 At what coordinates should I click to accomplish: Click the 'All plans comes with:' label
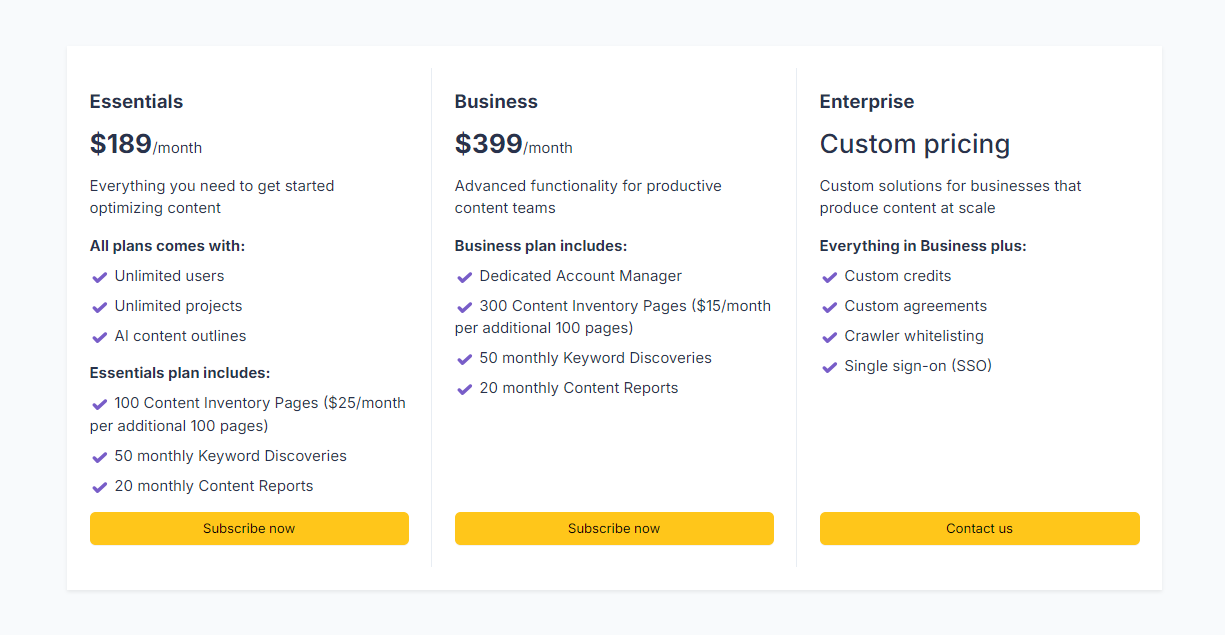(x=168, y=246)
